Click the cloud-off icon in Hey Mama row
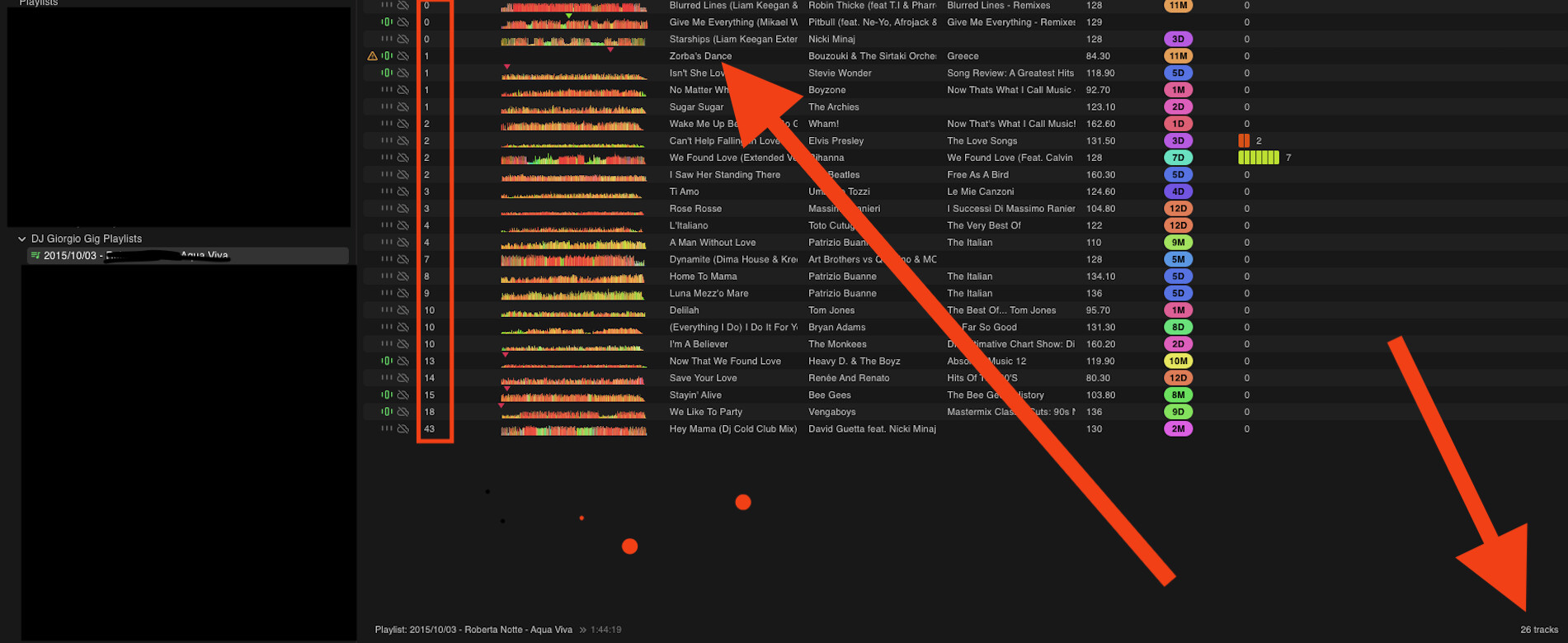The height and width of the screenshot is (643, 1568). point(403,428)
